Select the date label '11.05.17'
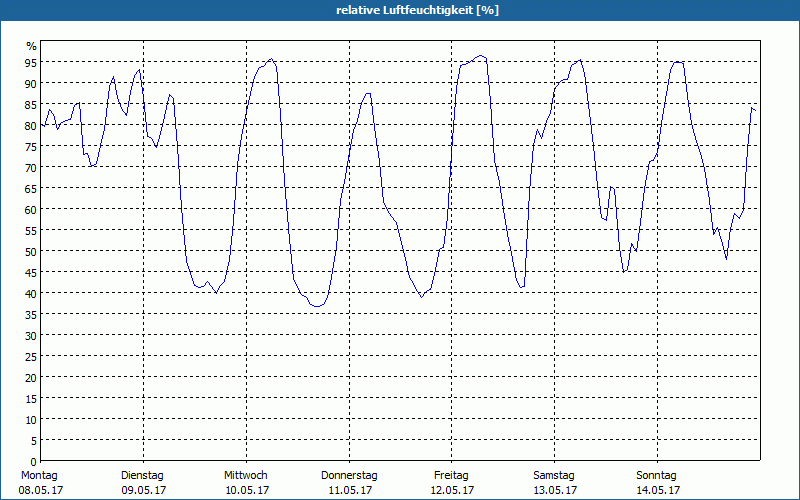800x500 pixels. 349,490
